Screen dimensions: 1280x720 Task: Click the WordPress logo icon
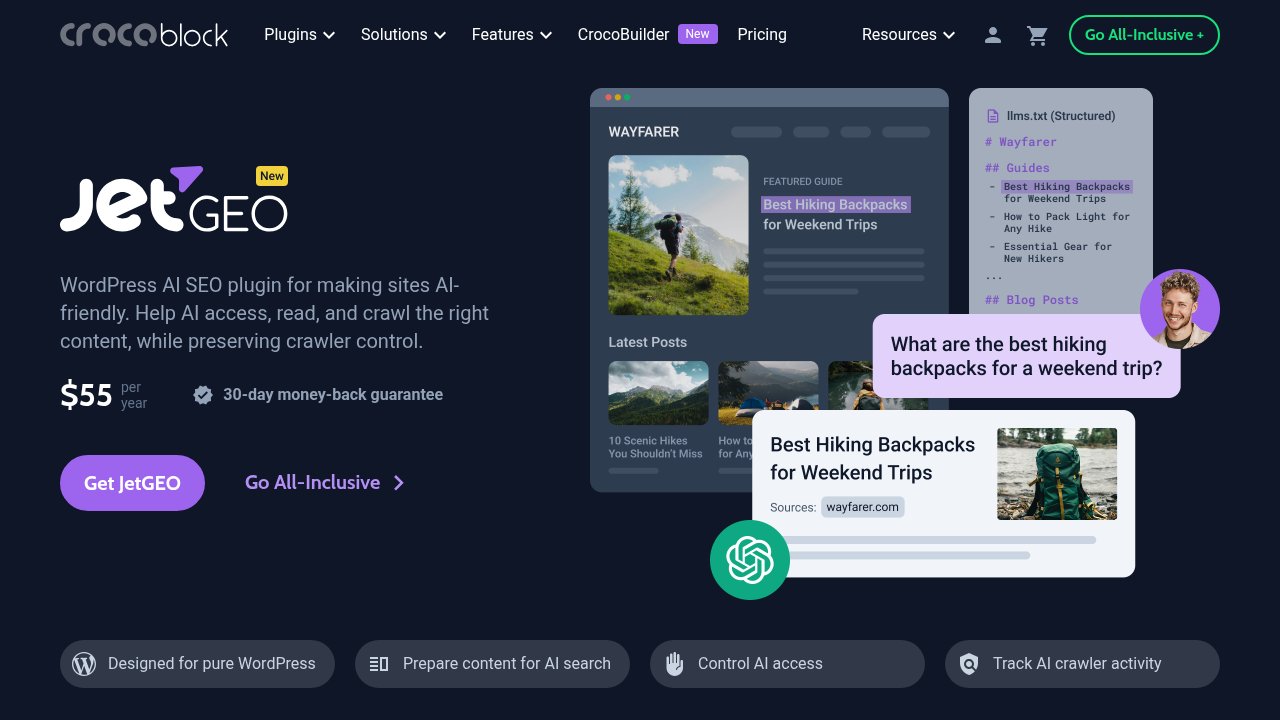click(x=84, y=664)
